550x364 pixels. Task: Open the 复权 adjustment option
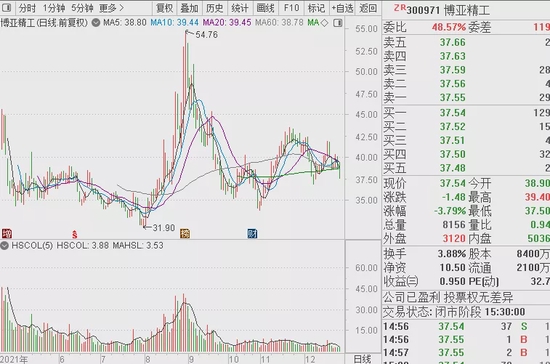pos(165,8)
